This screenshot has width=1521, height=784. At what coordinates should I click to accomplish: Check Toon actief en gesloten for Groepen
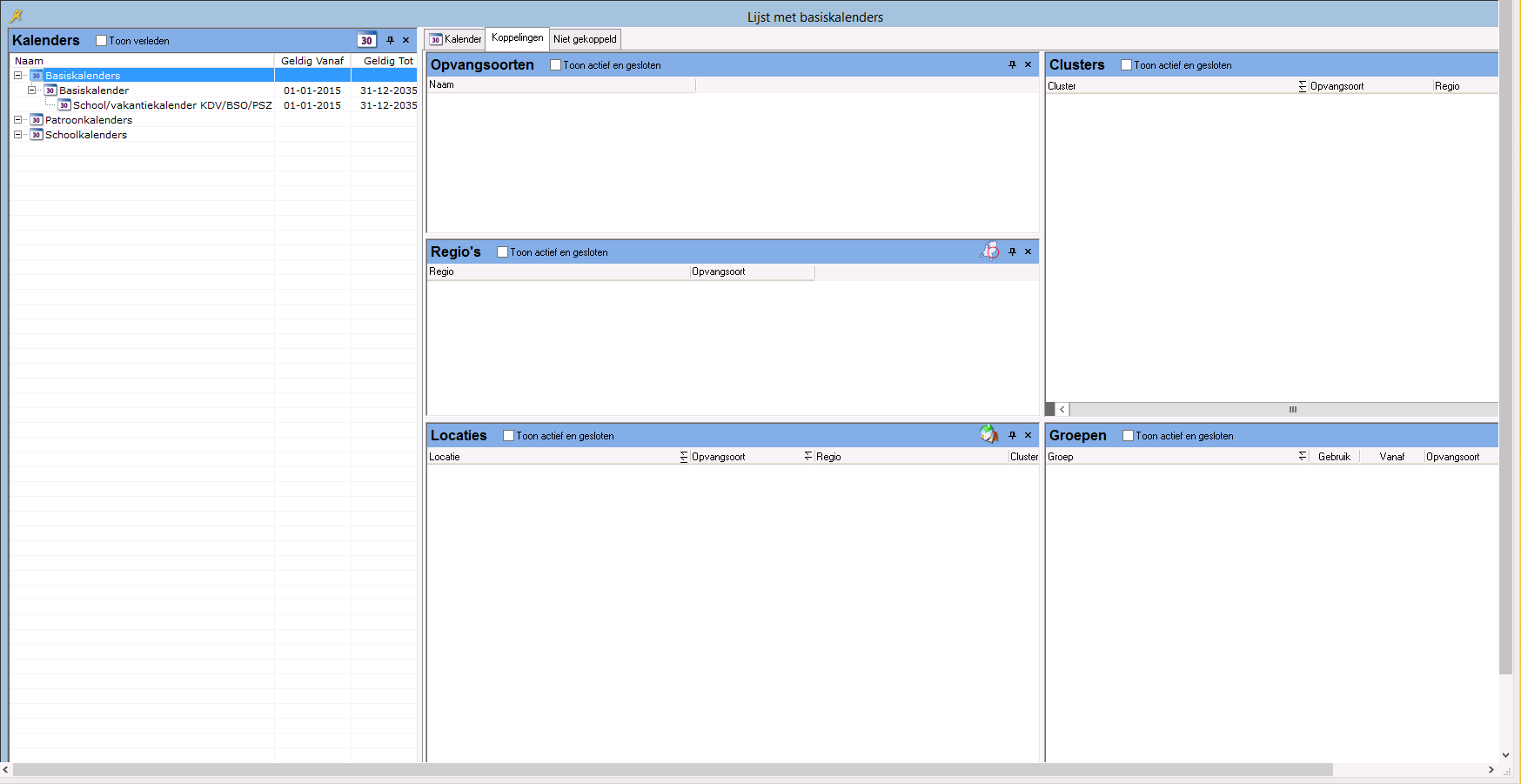[1128, 436]
